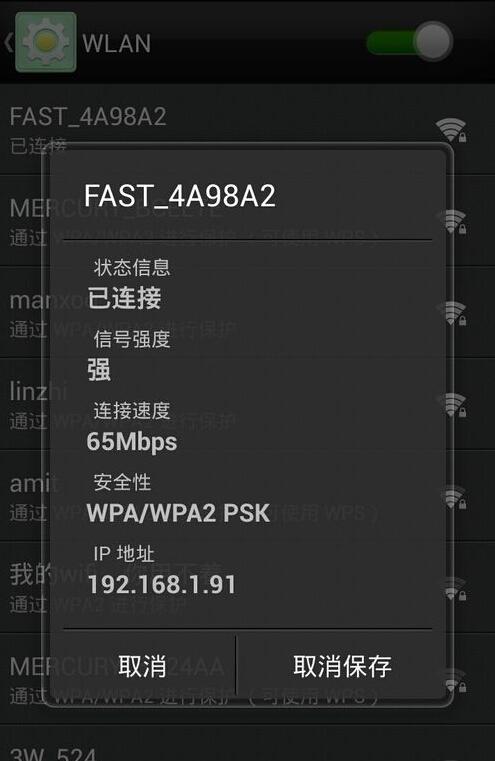Tap the WPA/WPA2 PSK security value

point(178,513)
